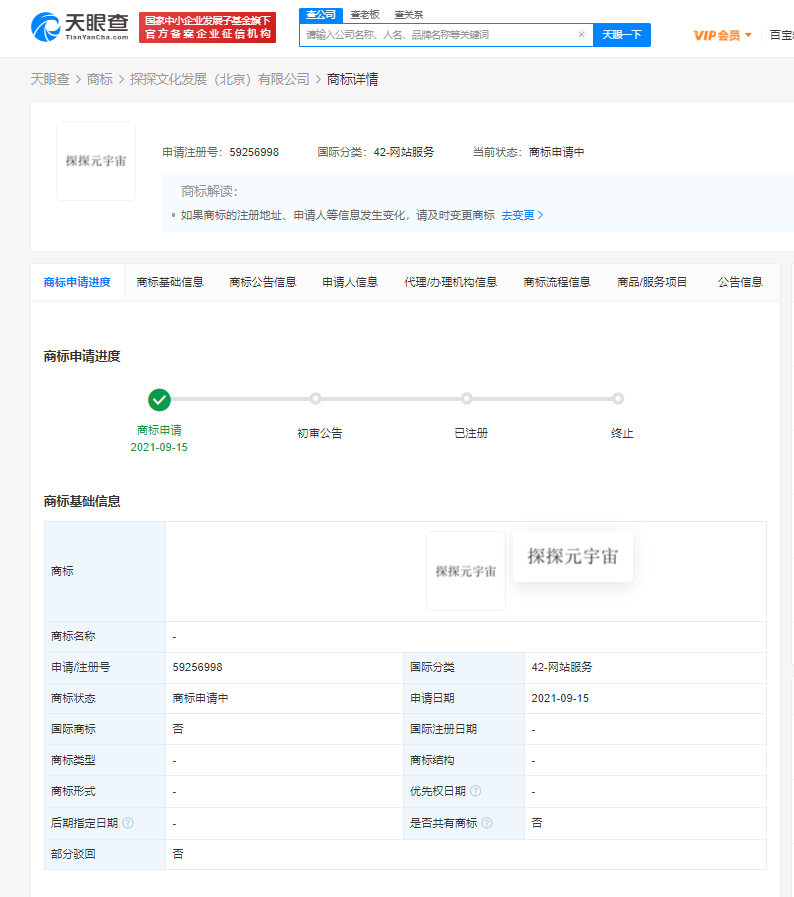Click the 已注册 progress step marker
Viewport: 794px width, 897px height.
(467, 399)
